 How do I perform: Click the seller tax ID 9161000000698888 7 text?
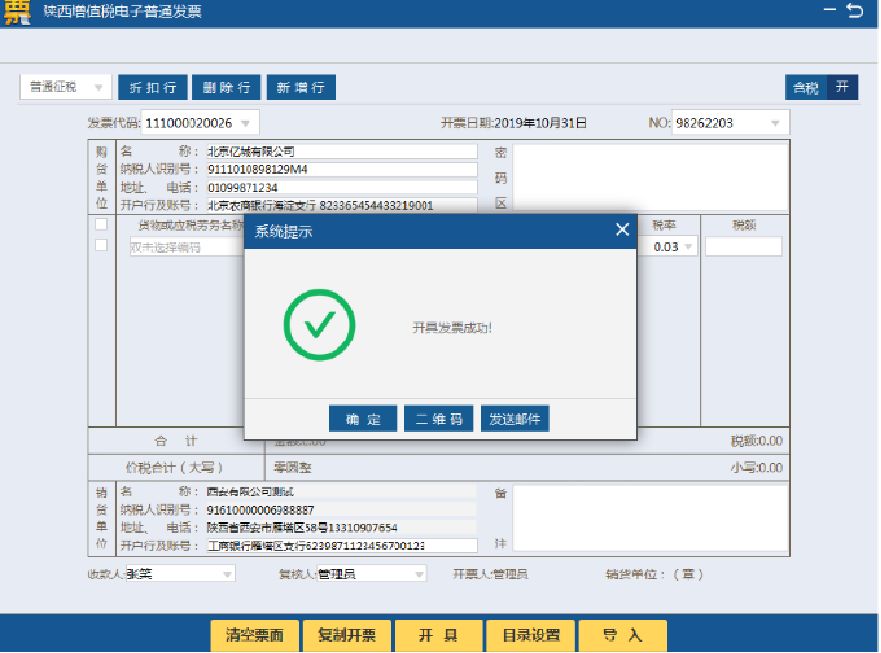click(x=260, y=510)
